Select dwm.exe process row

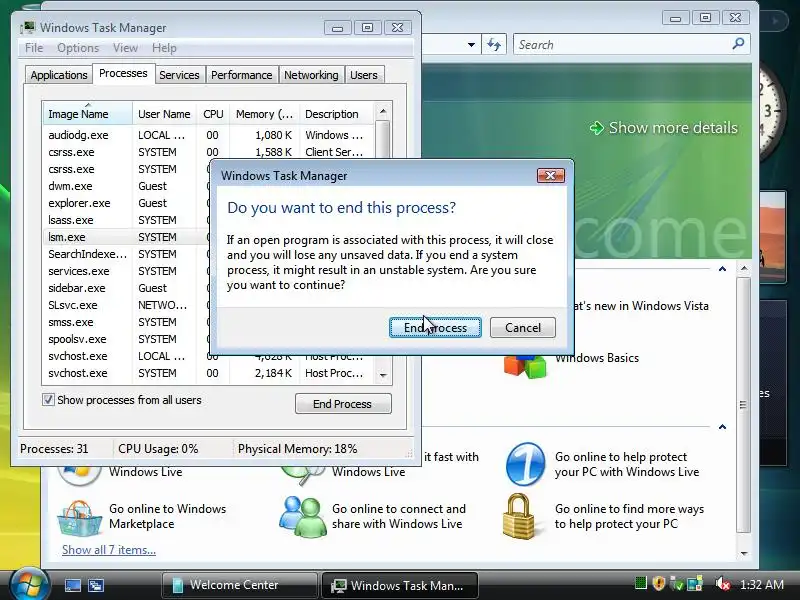pos(126,186)
